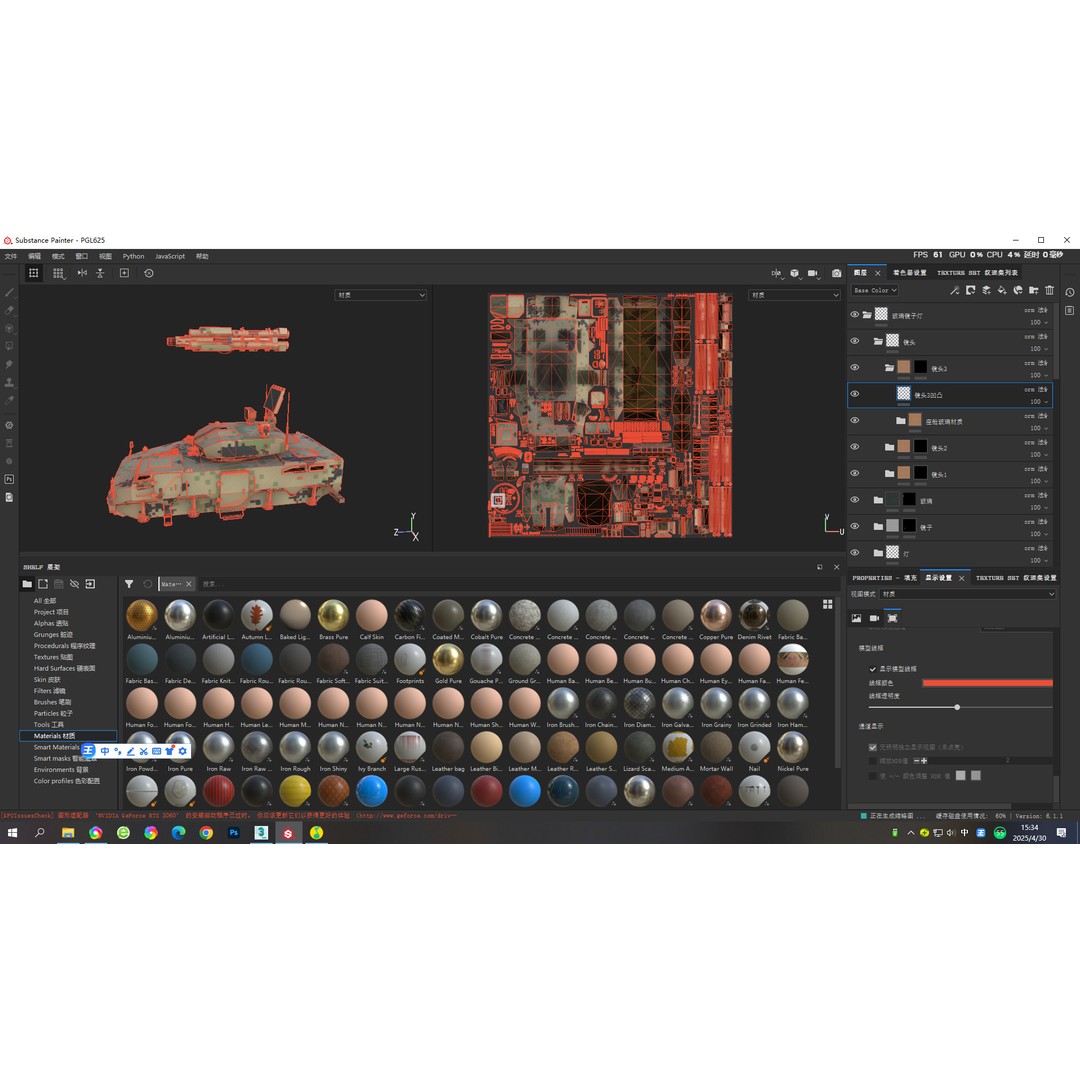Open the 文件 menu
This screenshot has width=1080, height=1080.
pyautogui.click(x=11, y=256)
